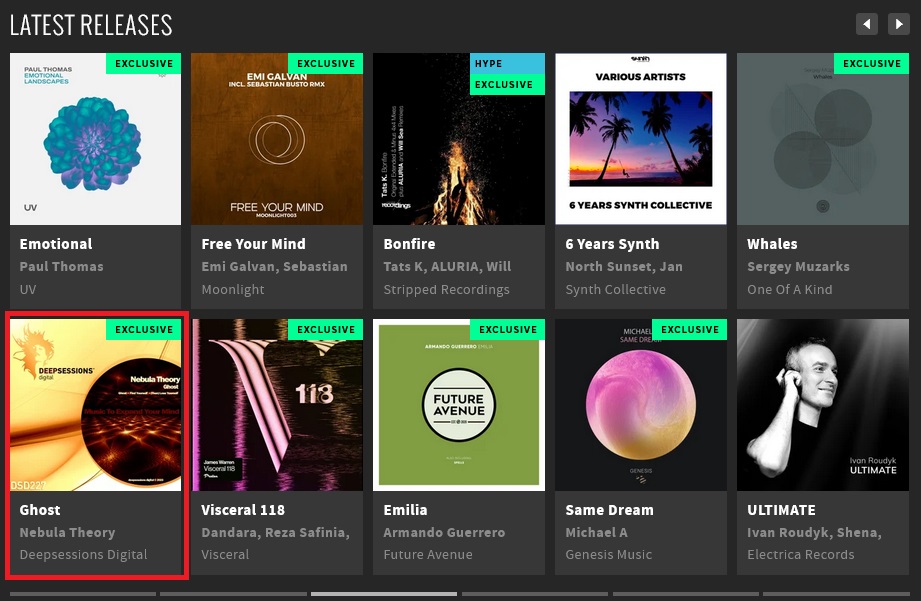Open artist Emi Galvan below Free Your Mind
This screenshot has height=601, width=921.
coord(239,267)
